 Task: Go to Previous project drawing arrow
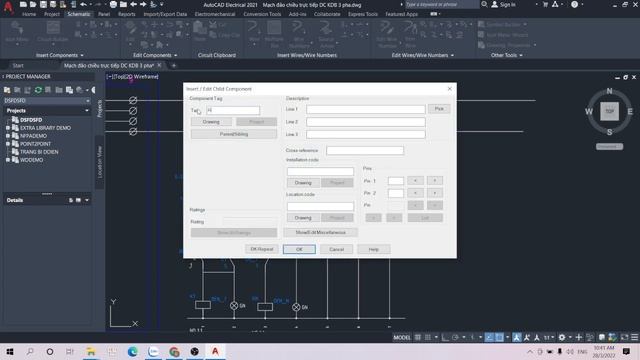(x=133, y=4)
